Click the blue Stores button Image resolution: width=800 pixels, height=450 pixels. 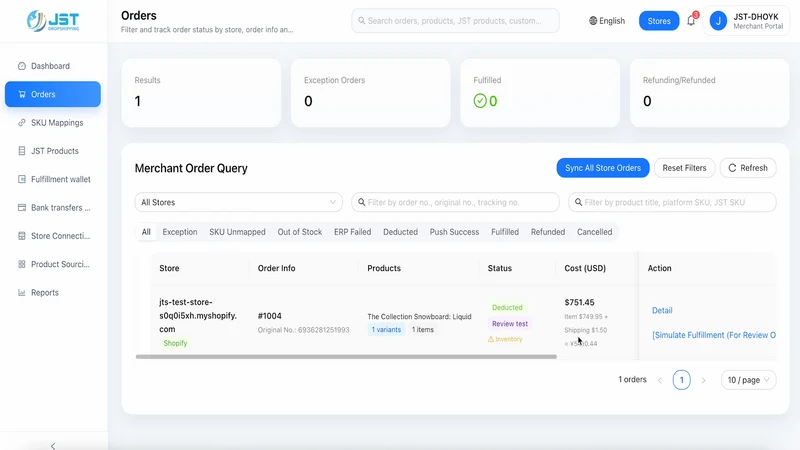coord(659,21)
